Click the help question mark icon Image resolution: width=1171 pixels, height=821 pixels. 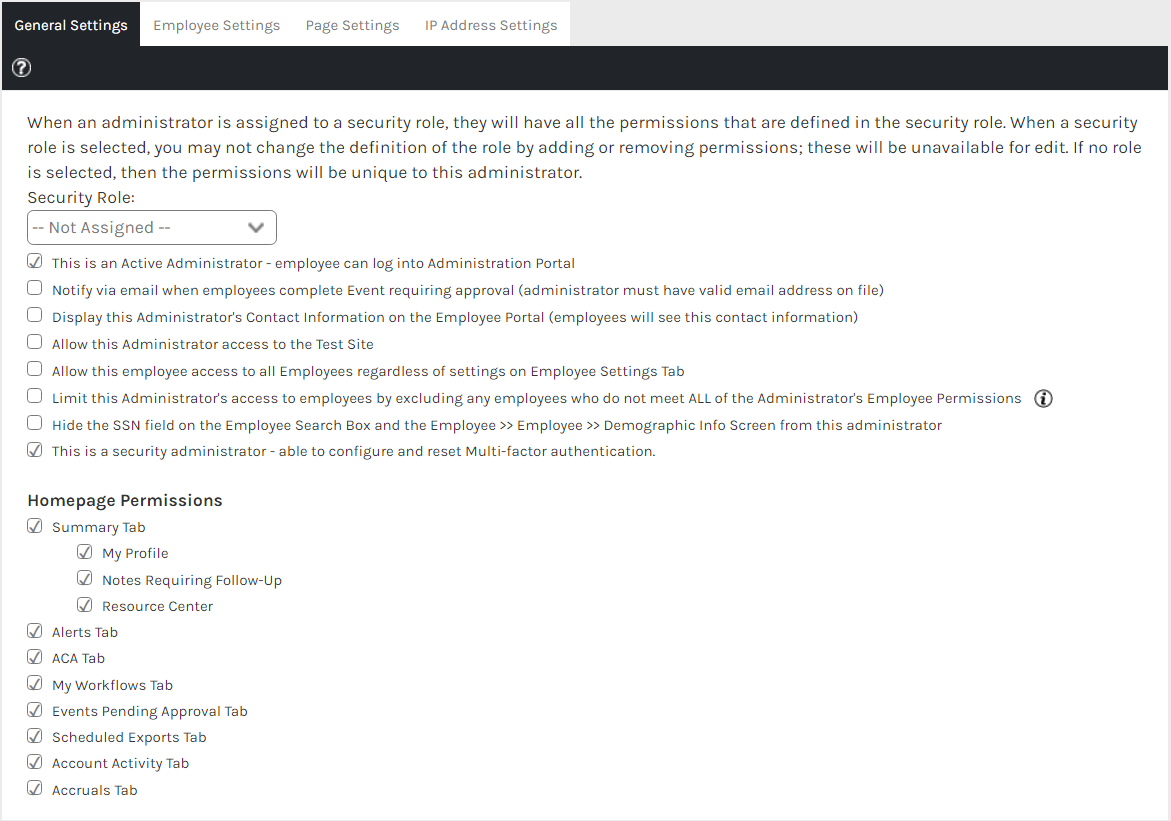pyautogui.click(x=22, y=68)
